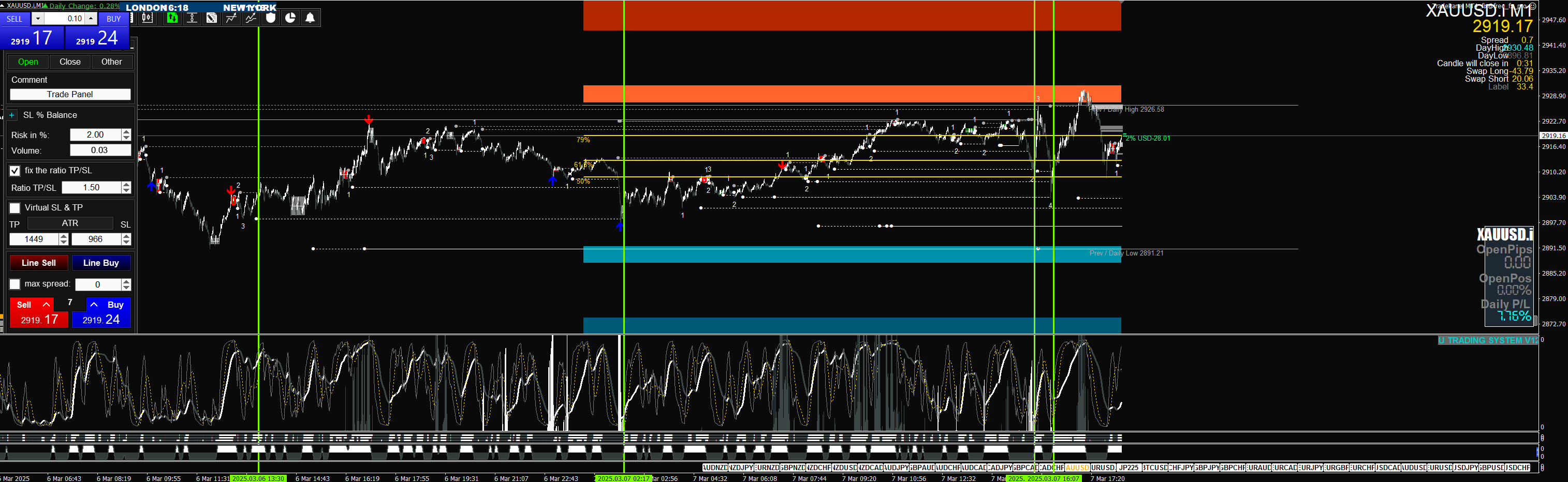Select the AUDJPY symbol tab
This screenshot has height=482, width=1568.
click(x=896, y=468)
